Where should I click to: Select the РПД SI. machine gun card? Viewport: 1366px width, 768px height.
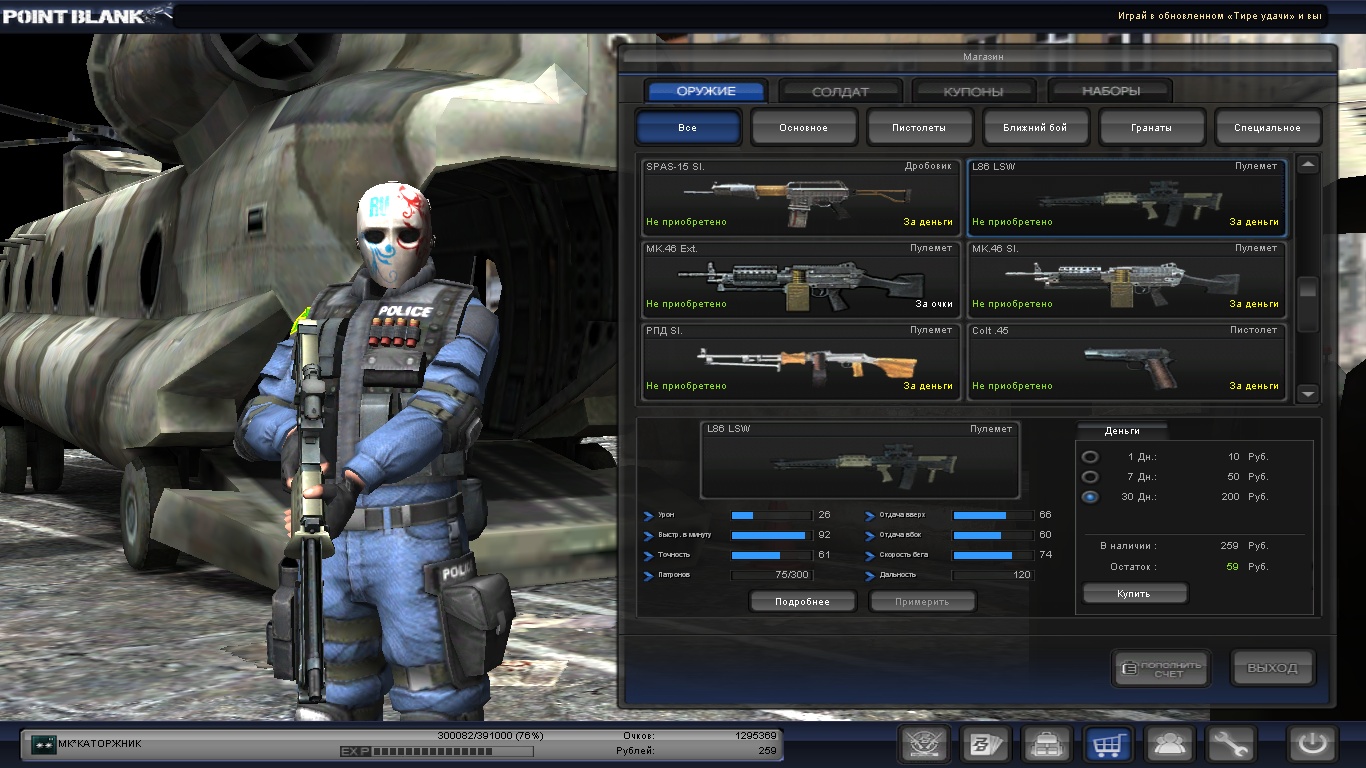(x=801, y=362)
